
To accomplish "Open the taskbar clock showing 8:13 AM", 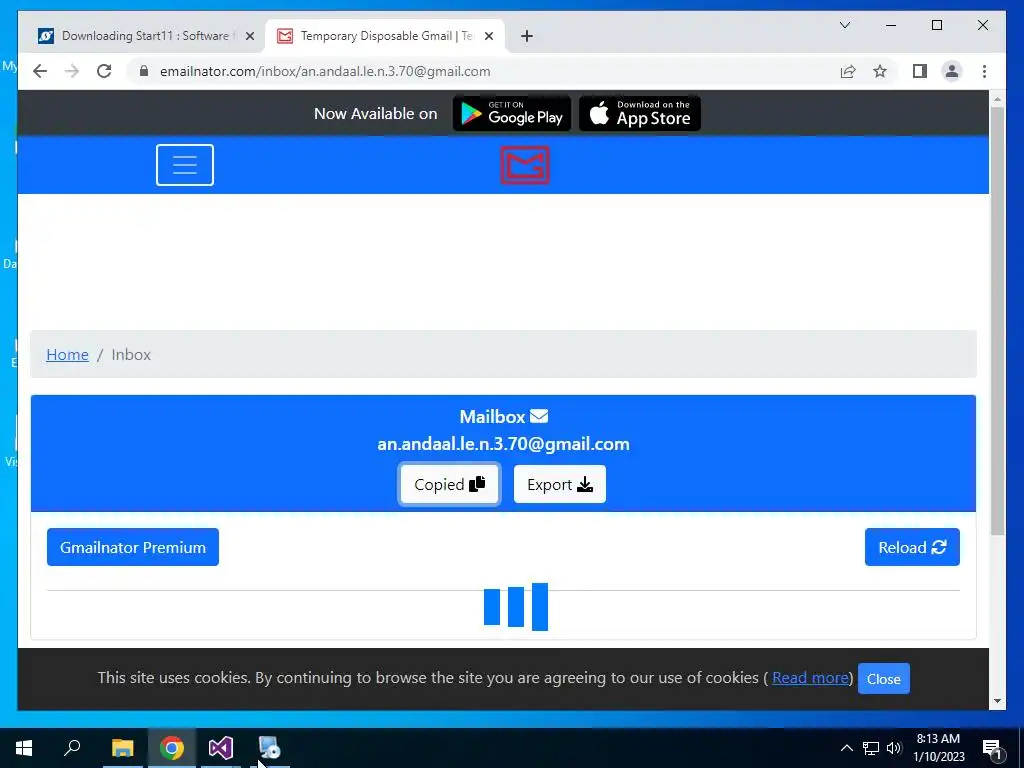I will tap(938, 748).
